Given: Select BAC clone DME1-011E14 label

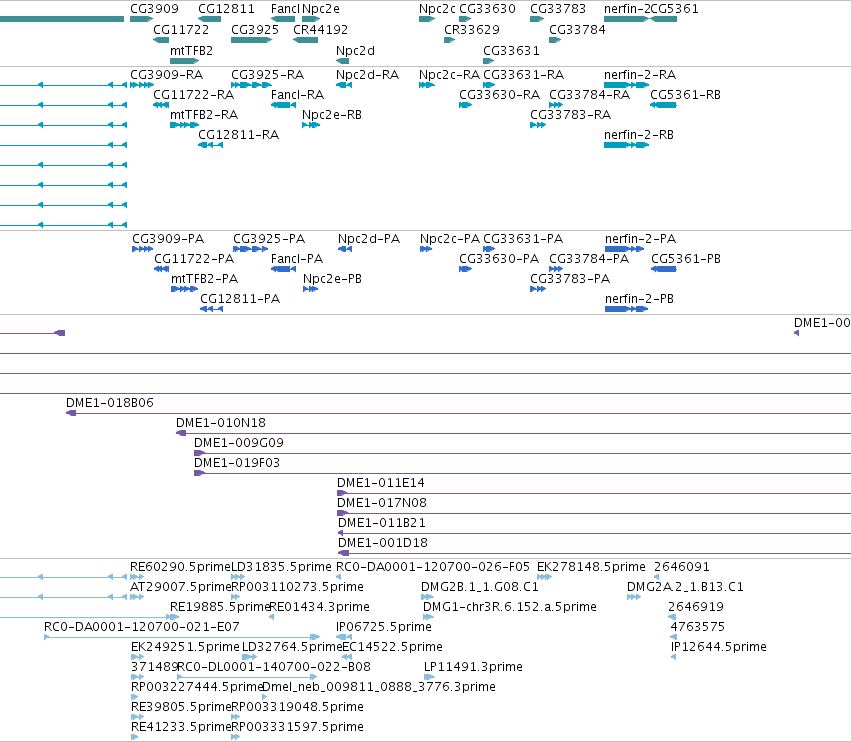Looking at the screenshot, I should (381, 483).
